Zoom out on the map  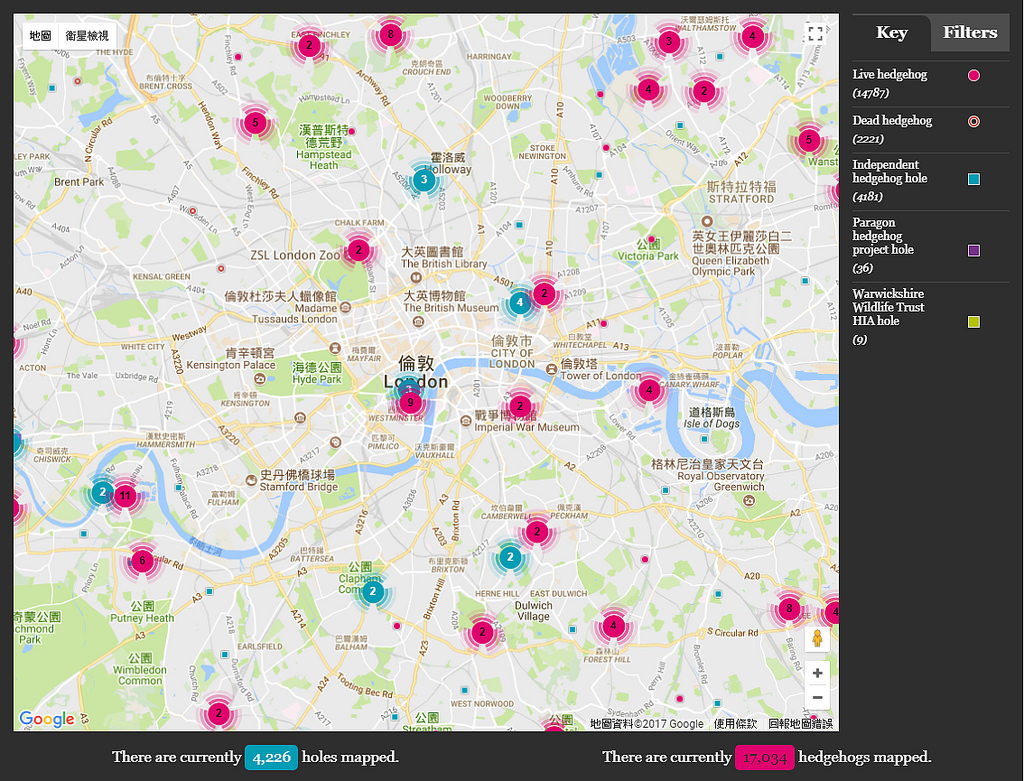coord(817,698)
